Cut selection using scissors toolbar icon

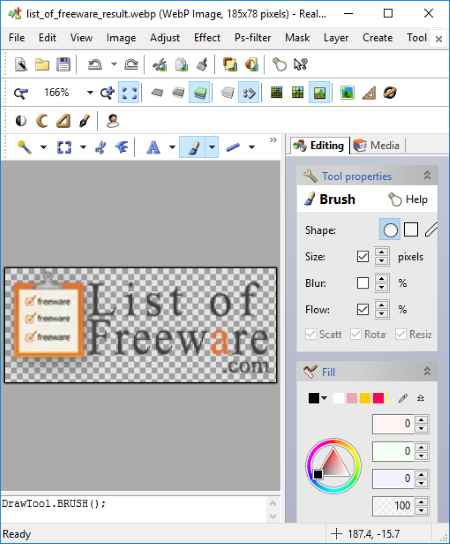[x=160, y=65]
